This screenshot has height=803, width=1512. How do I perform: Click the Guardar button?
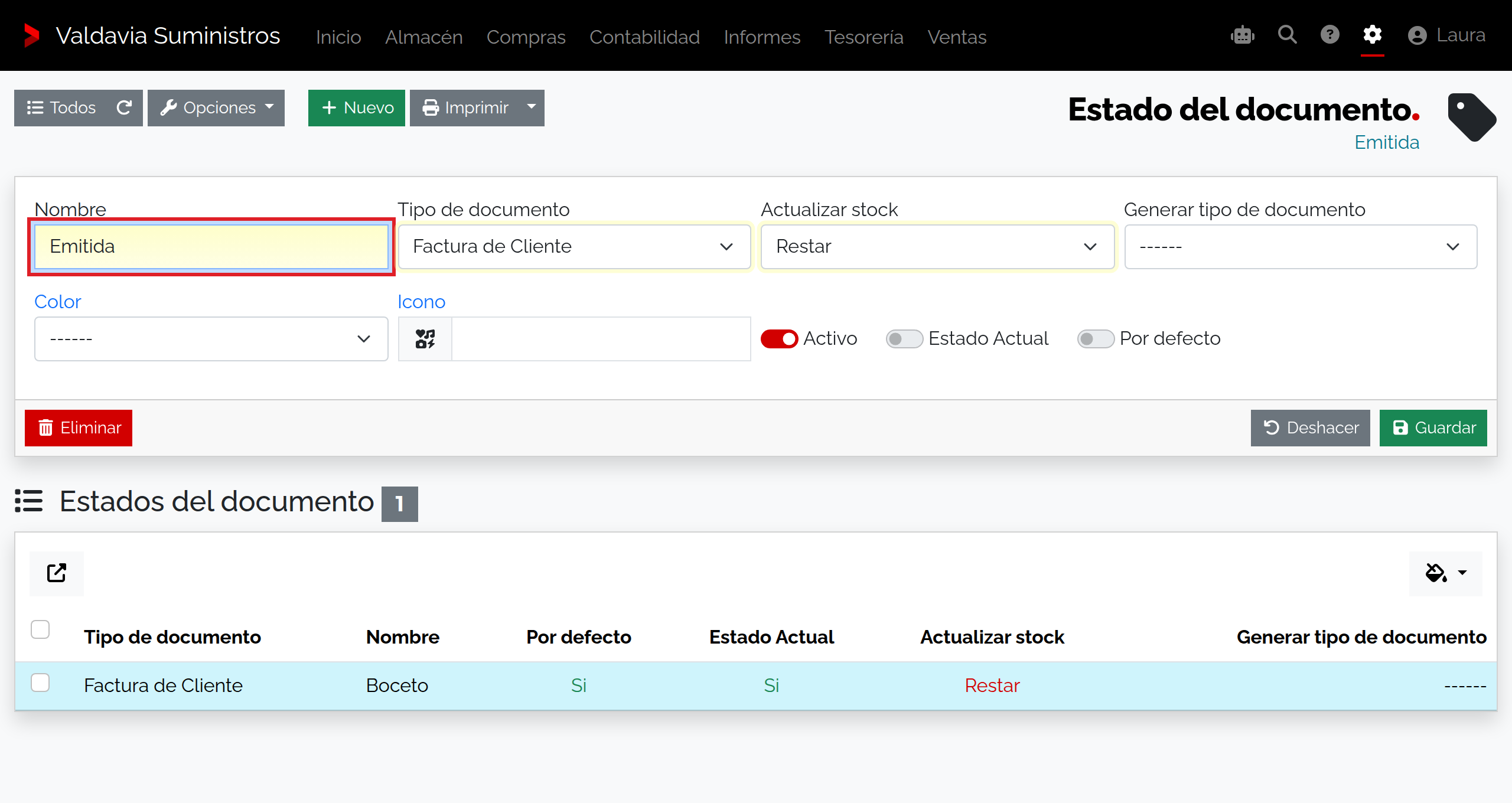1433,427
